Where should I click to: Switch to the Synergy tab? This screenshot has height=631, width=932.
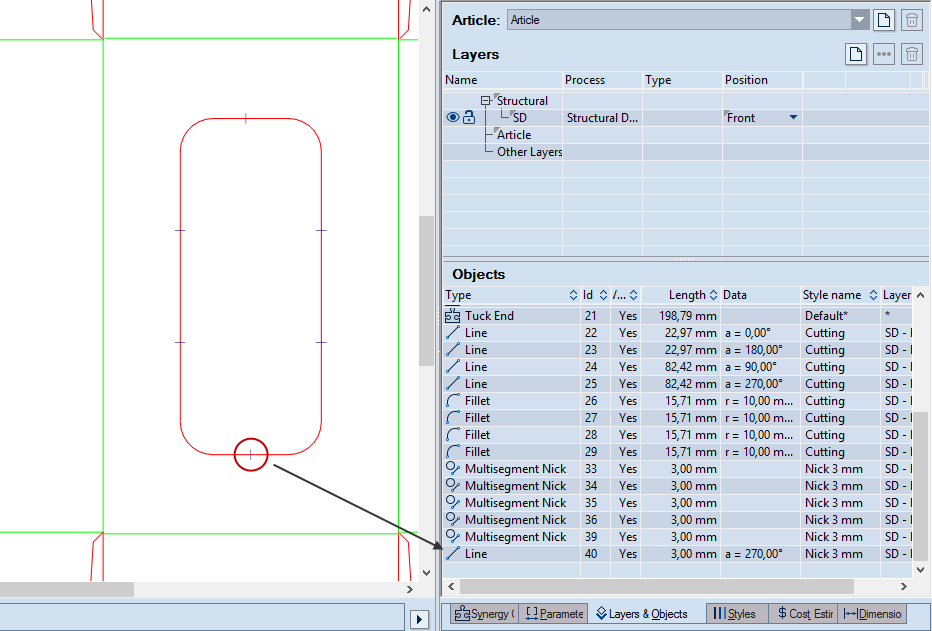483,614
